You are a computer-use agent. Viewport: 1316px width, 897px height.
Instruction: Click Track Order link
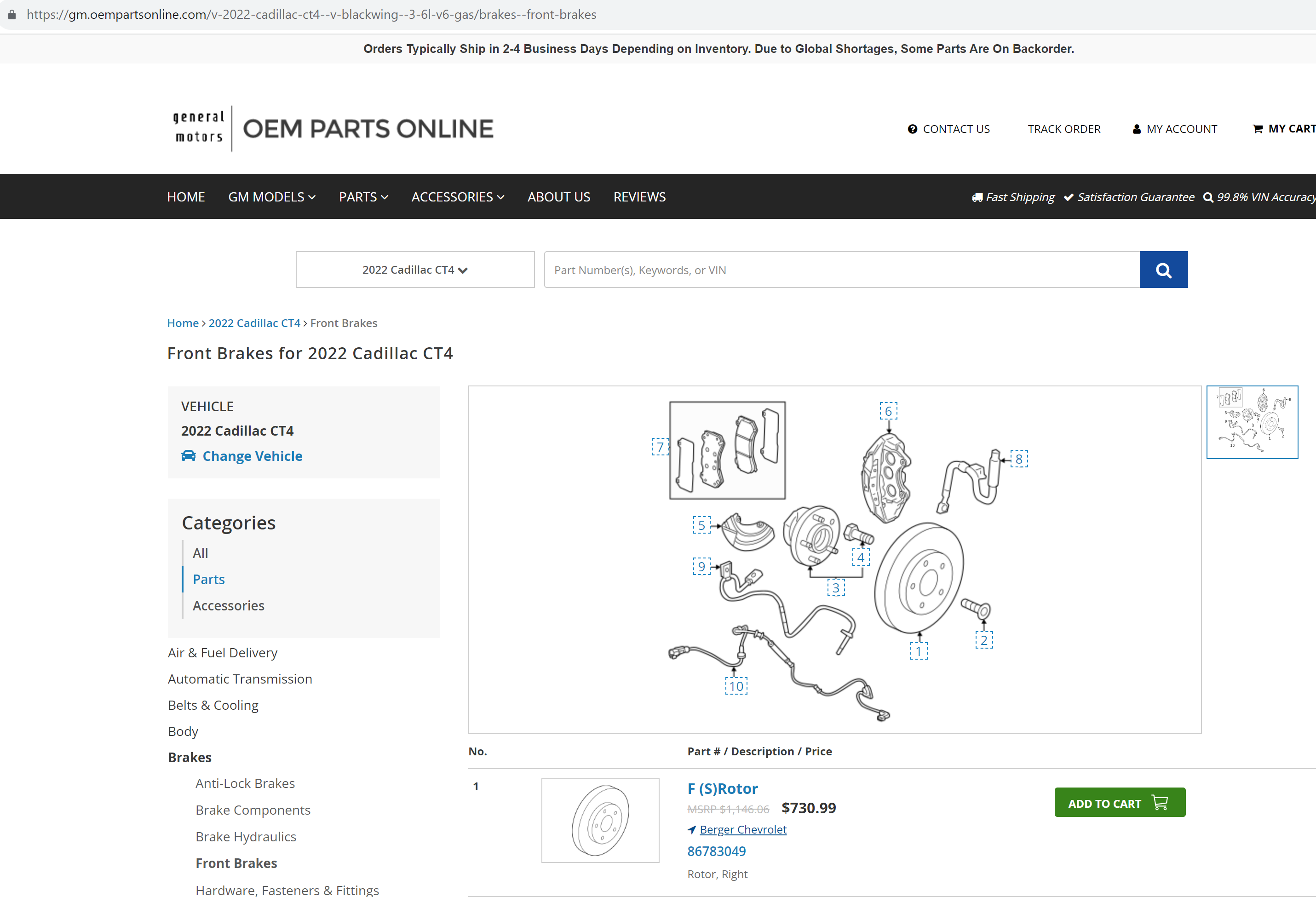(x=1064, y=129)
